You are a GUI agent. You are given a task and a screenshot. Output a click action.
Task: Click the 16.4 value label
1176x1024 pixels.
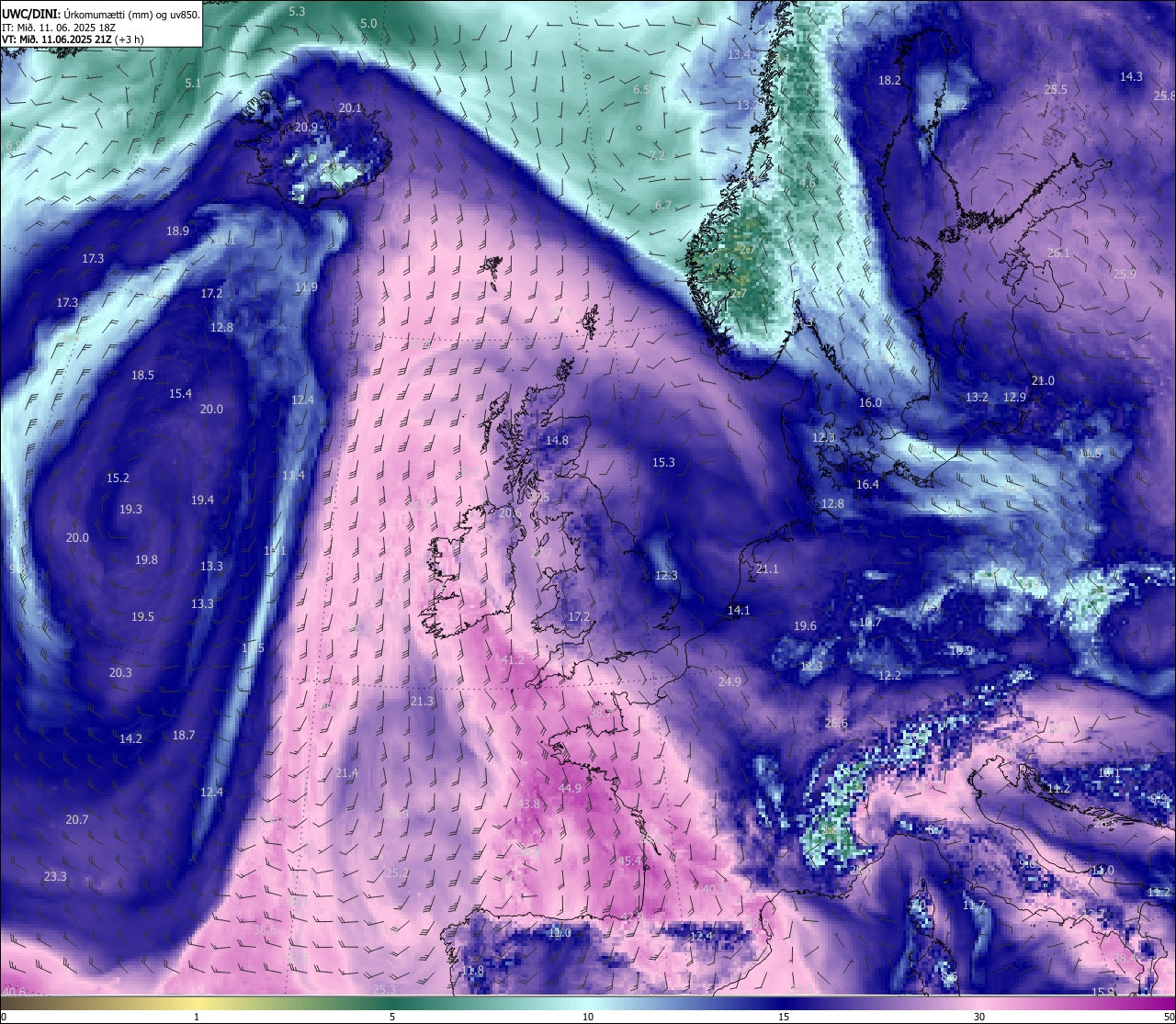tap(867, 484)
